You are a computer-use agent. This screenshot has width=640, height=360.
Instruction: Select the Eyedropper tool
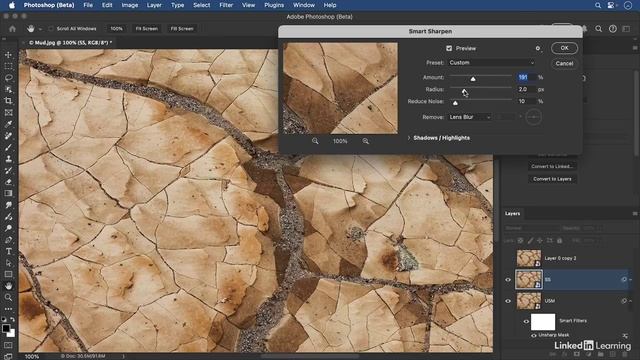8,124
